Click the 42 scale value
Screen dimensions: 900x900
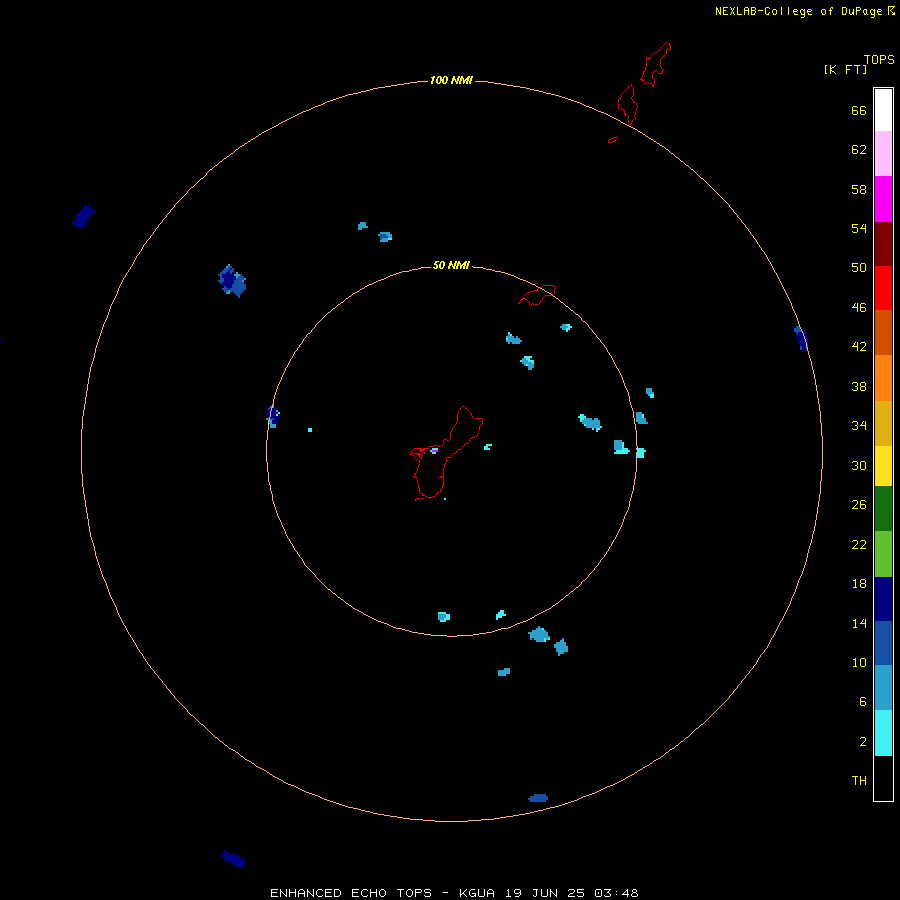(x=859, y=346)
